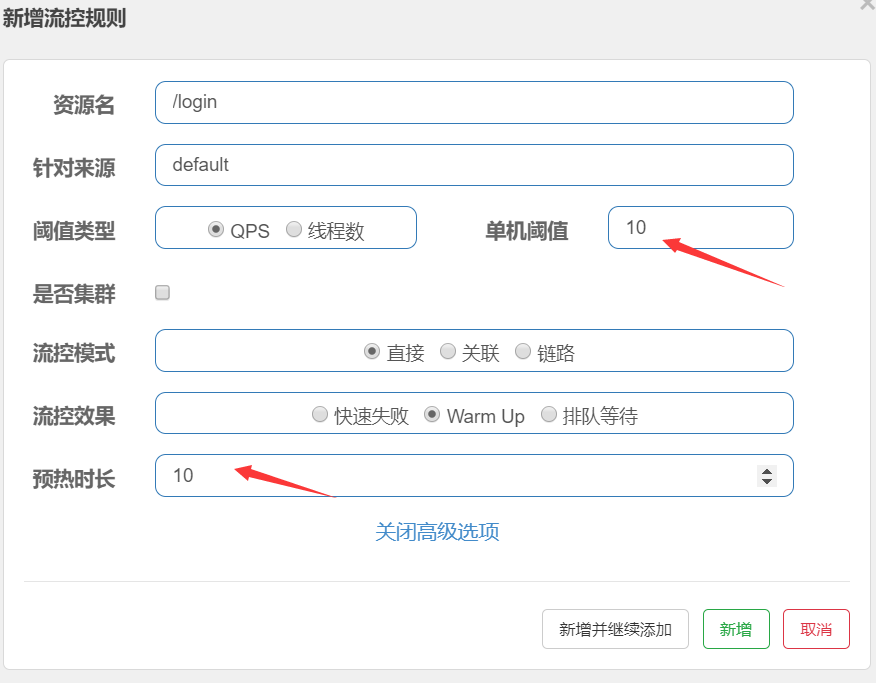
Task: Increase 预热时长 with the up spinner arrow
Action: [767, 471]
